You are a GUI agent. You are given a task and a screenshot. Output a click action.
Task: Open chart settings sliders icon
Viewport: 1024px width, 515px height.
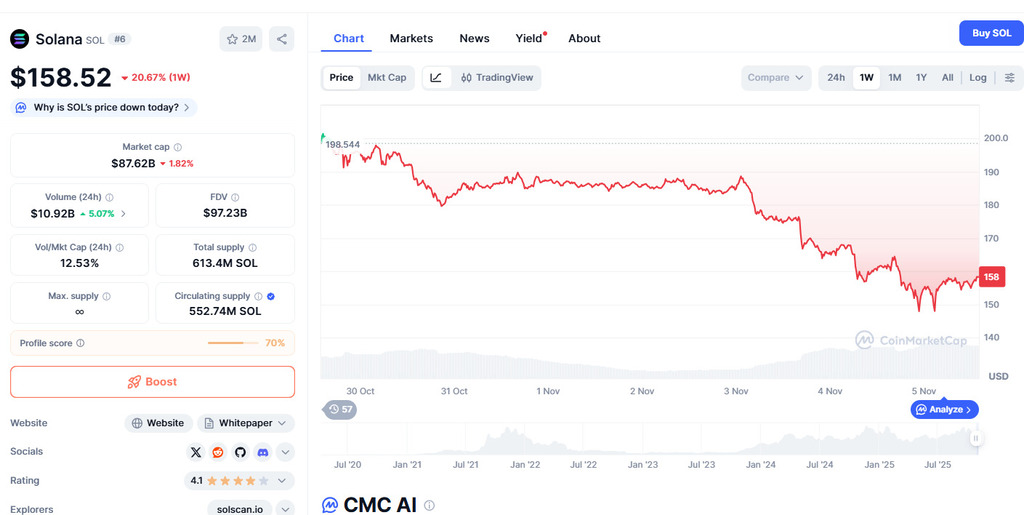tap(1010, 78)
